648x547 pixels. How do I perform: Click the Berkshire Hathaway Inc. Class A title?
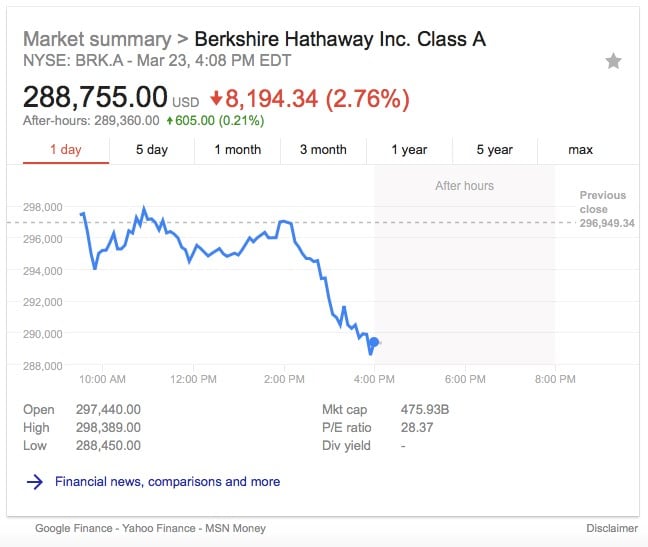(x=340, y=40)
